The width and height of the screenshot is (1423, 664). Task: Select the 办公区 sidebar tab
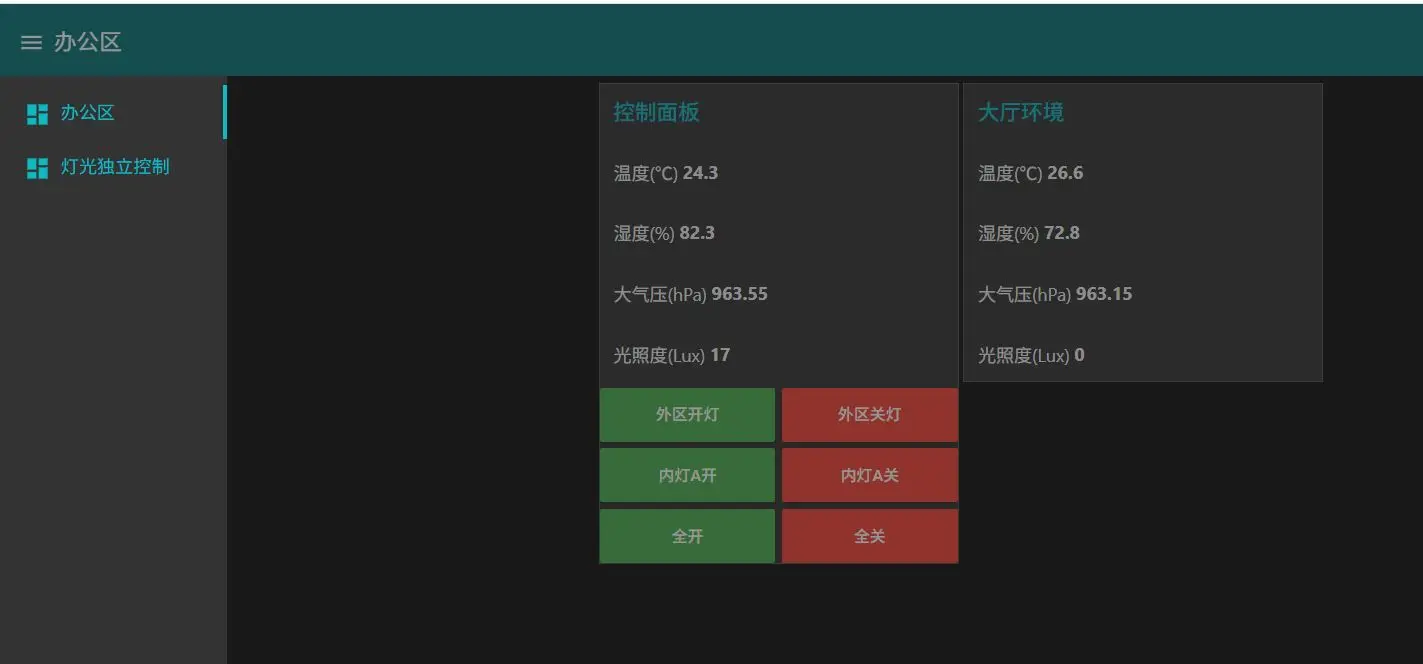[112, 112]
